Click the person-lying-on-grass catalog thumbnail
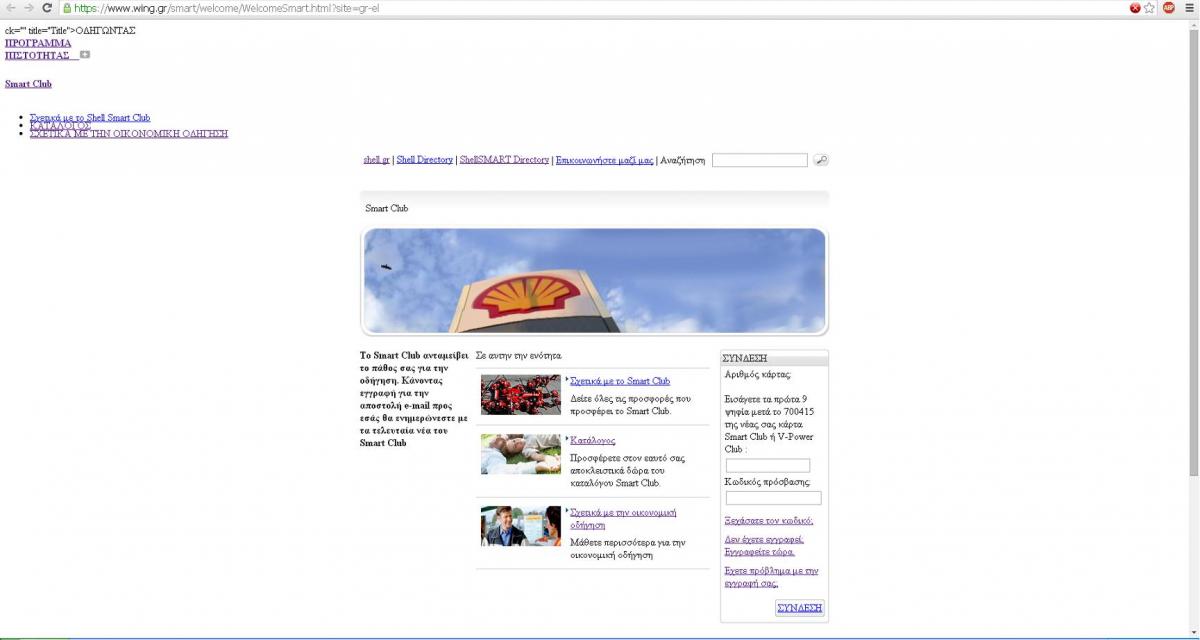Screen dimensions: 1200x640 (x=520, y=454)
